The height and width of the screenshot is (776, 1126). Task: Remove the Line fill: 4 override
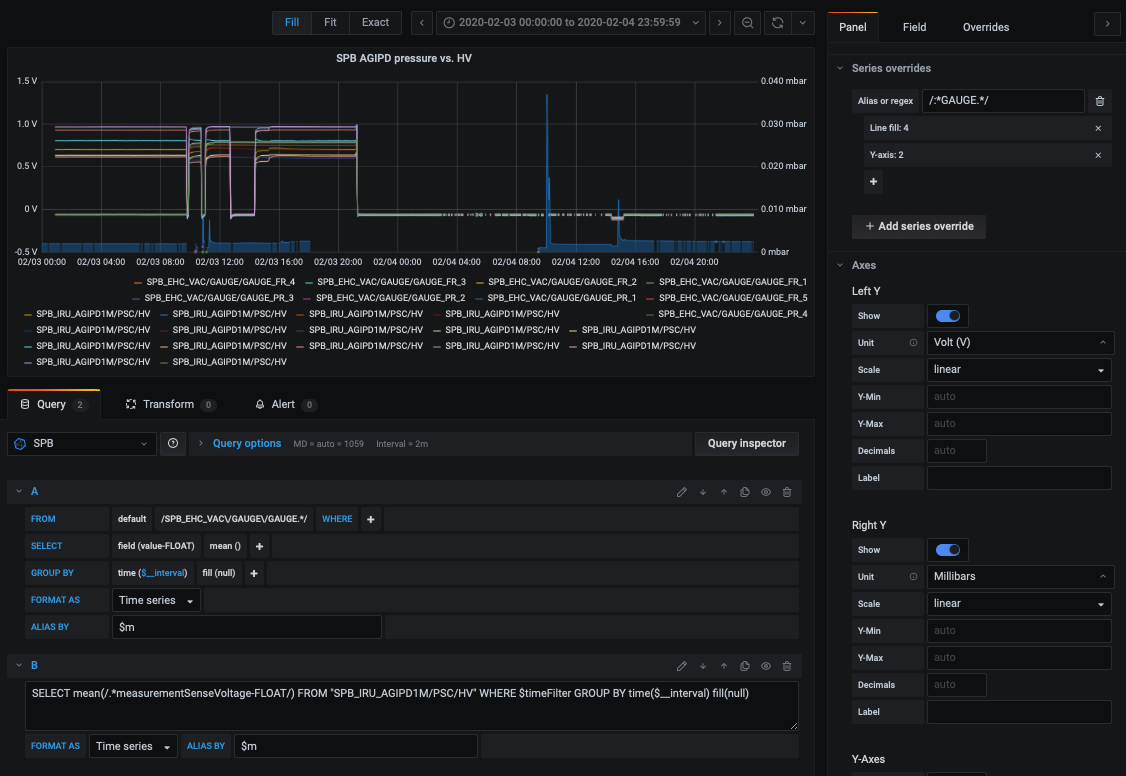point(1098,128)
